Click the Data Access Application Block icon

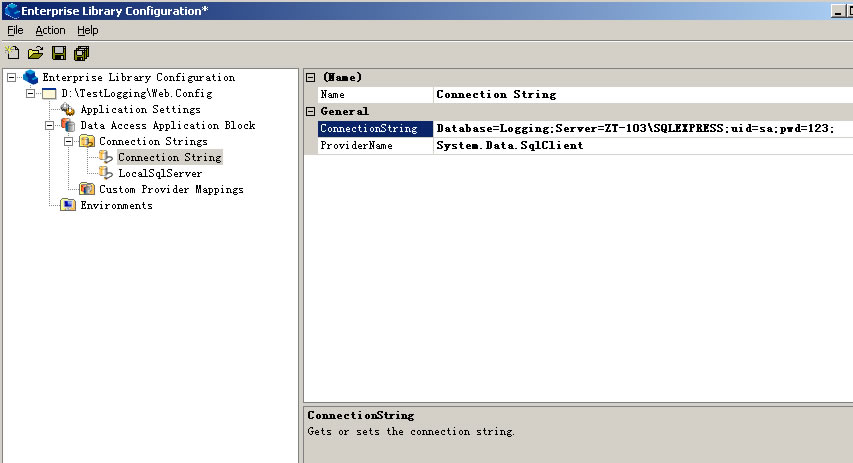click(x=68, y=125)
